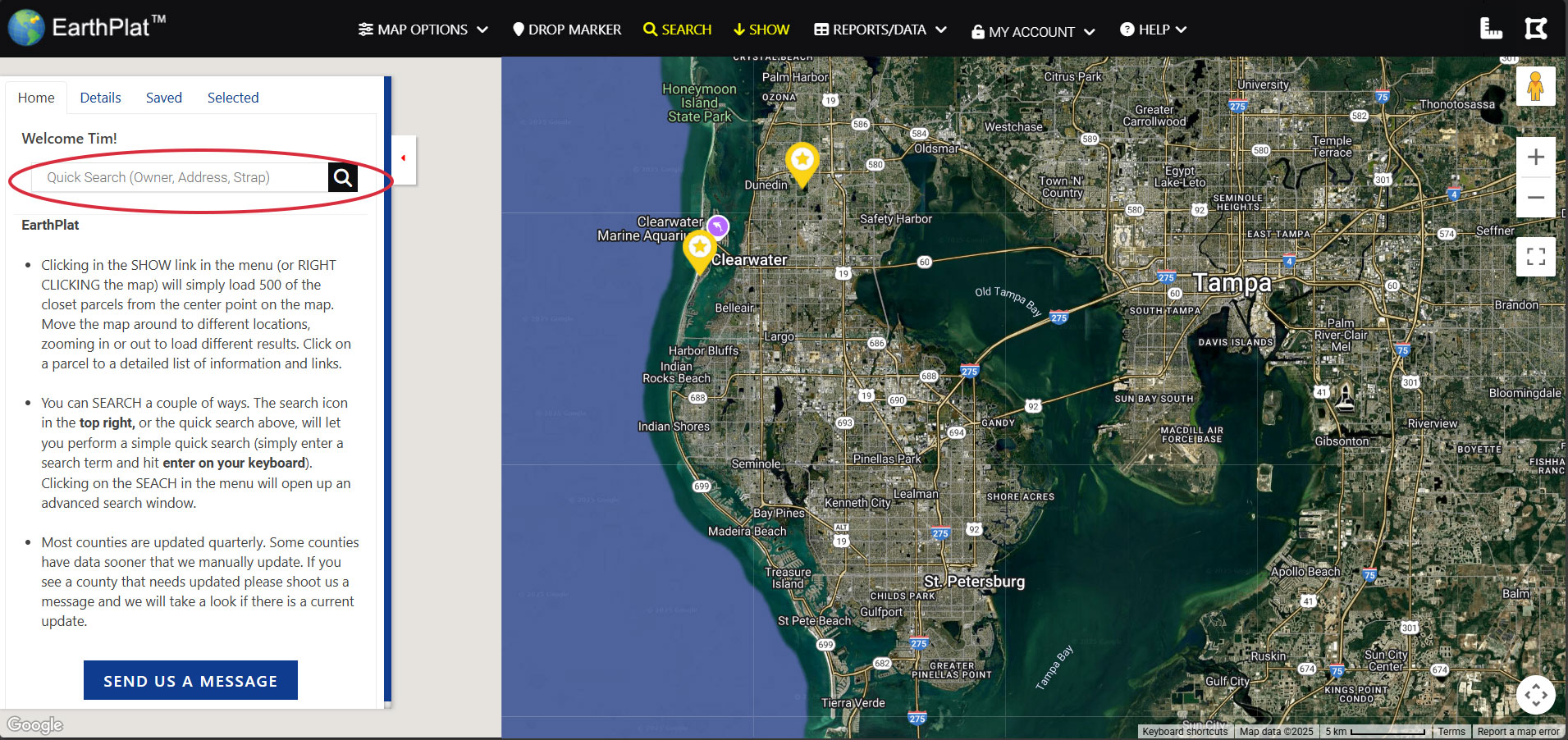The width and height of the screenshot is (1568, 740).
Task: Select the measure distance ruler tool
Action: [x=1491, y=29]
